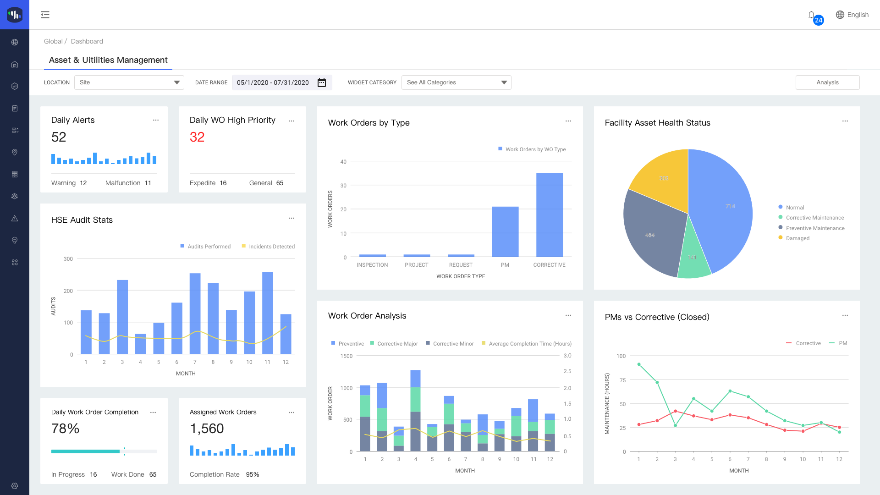Open Work Order Analysis ellipsis menu
The width and height of the screenshot is (880, 495).
point(568,315)
